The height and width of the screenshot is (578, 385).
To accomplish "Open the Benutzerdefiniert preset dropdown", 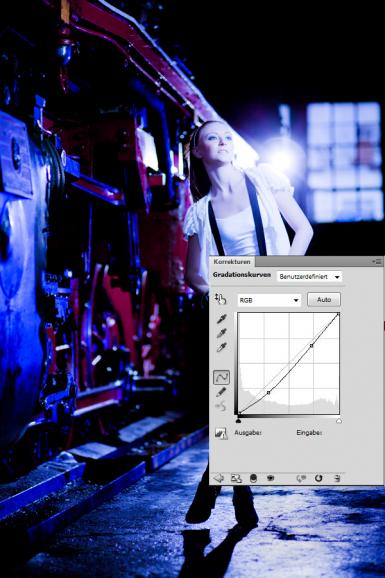I will pyautogui.click(x=309, y=276).
